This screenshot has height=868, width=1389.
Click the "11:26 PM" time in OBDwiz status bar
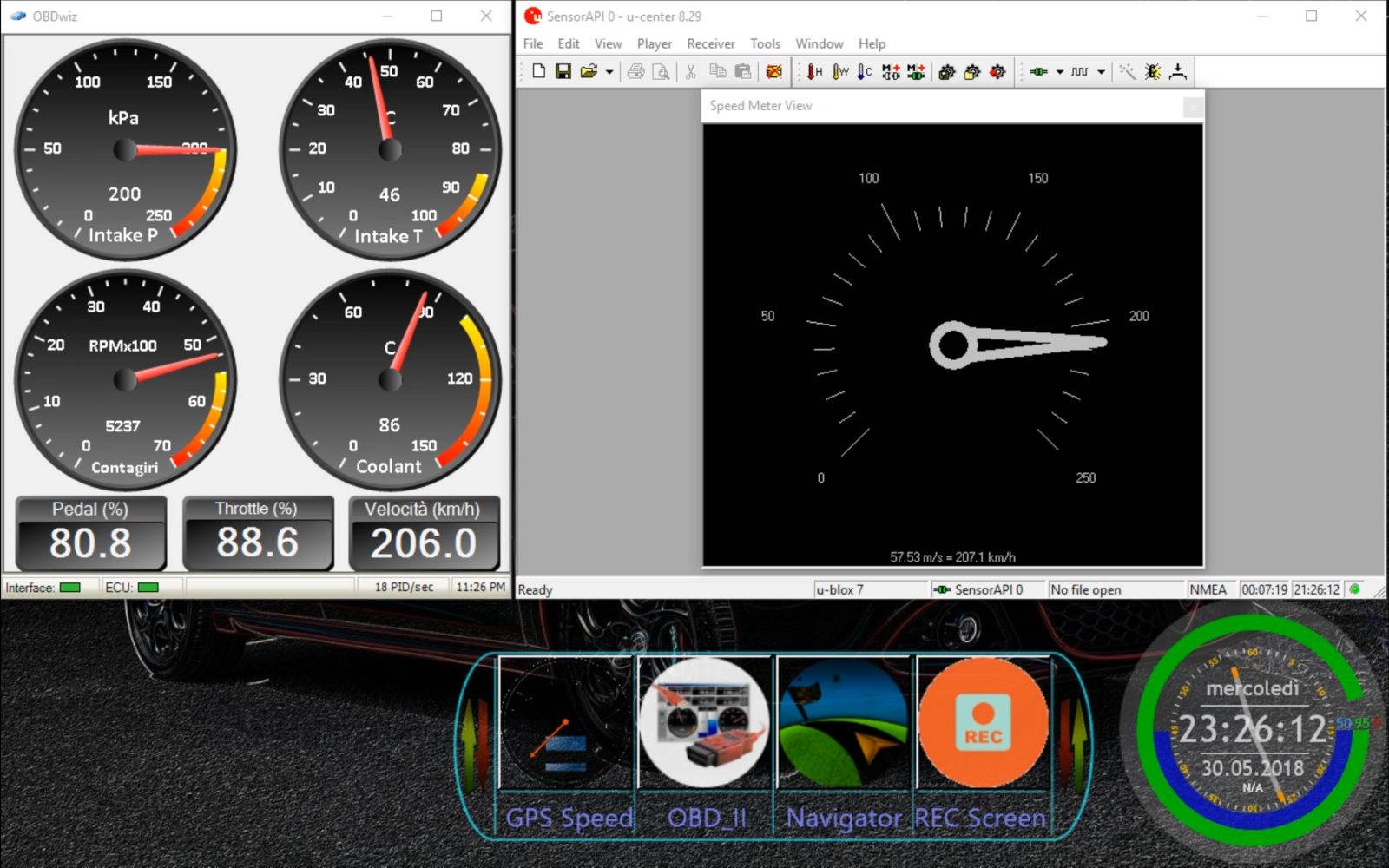(x=480, y=587)
